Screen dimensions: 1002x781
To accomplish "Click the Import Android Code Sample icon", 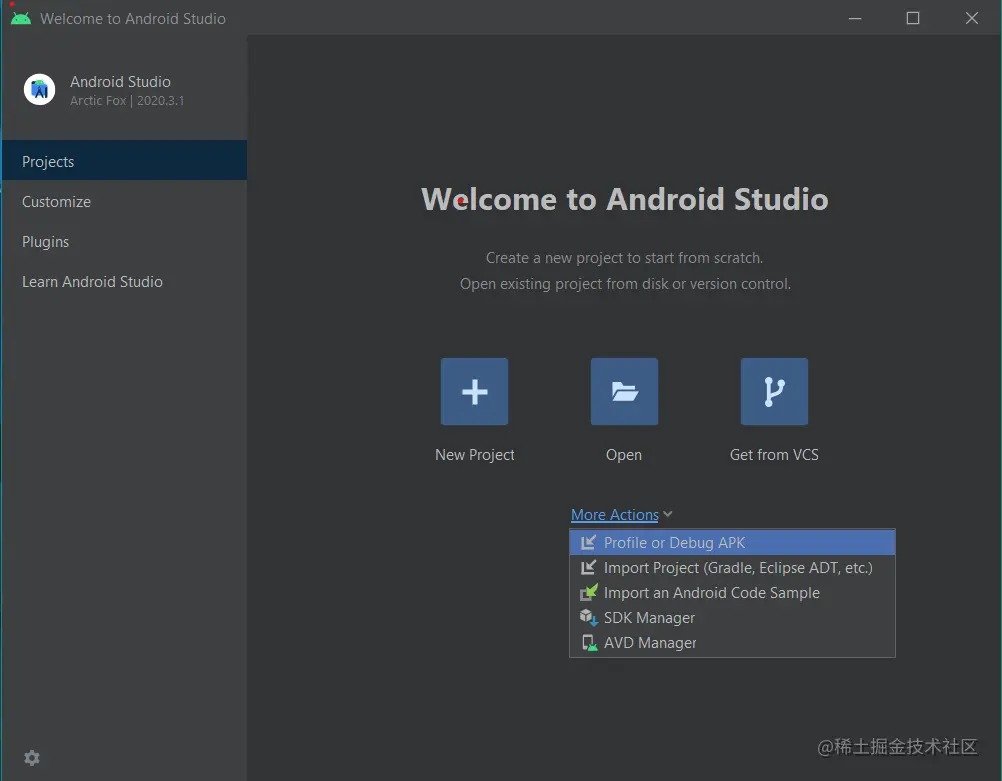I will [x=589, y=592].
